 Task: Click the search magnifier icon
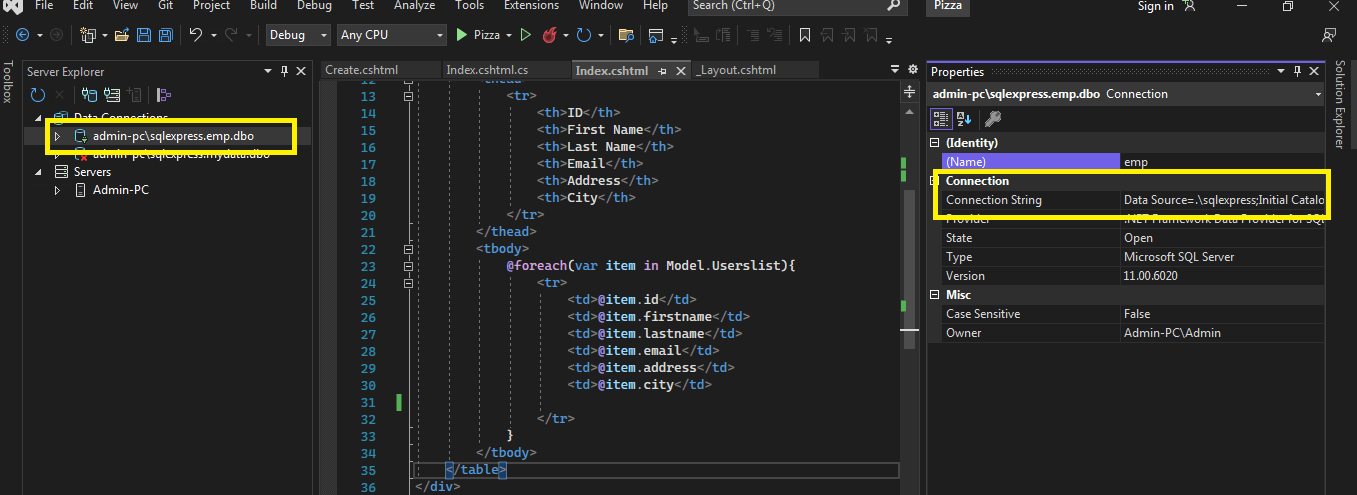pyautogui.click(x=894, y=6)
